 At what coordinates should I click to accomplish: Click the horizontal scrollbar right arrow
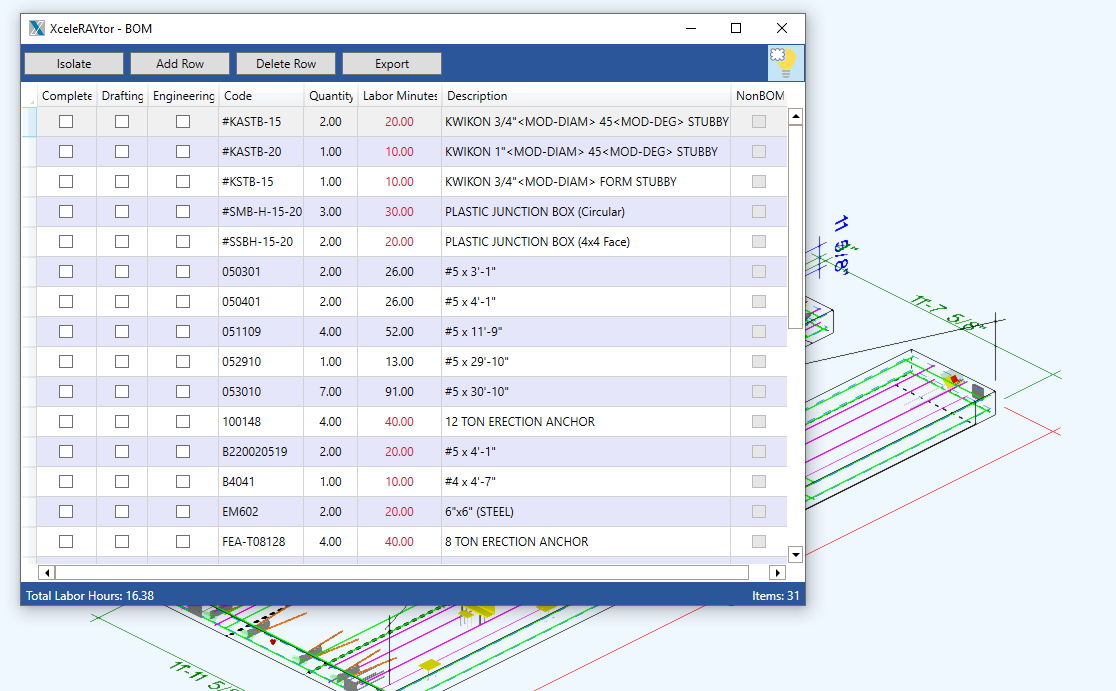click(777, 573)
